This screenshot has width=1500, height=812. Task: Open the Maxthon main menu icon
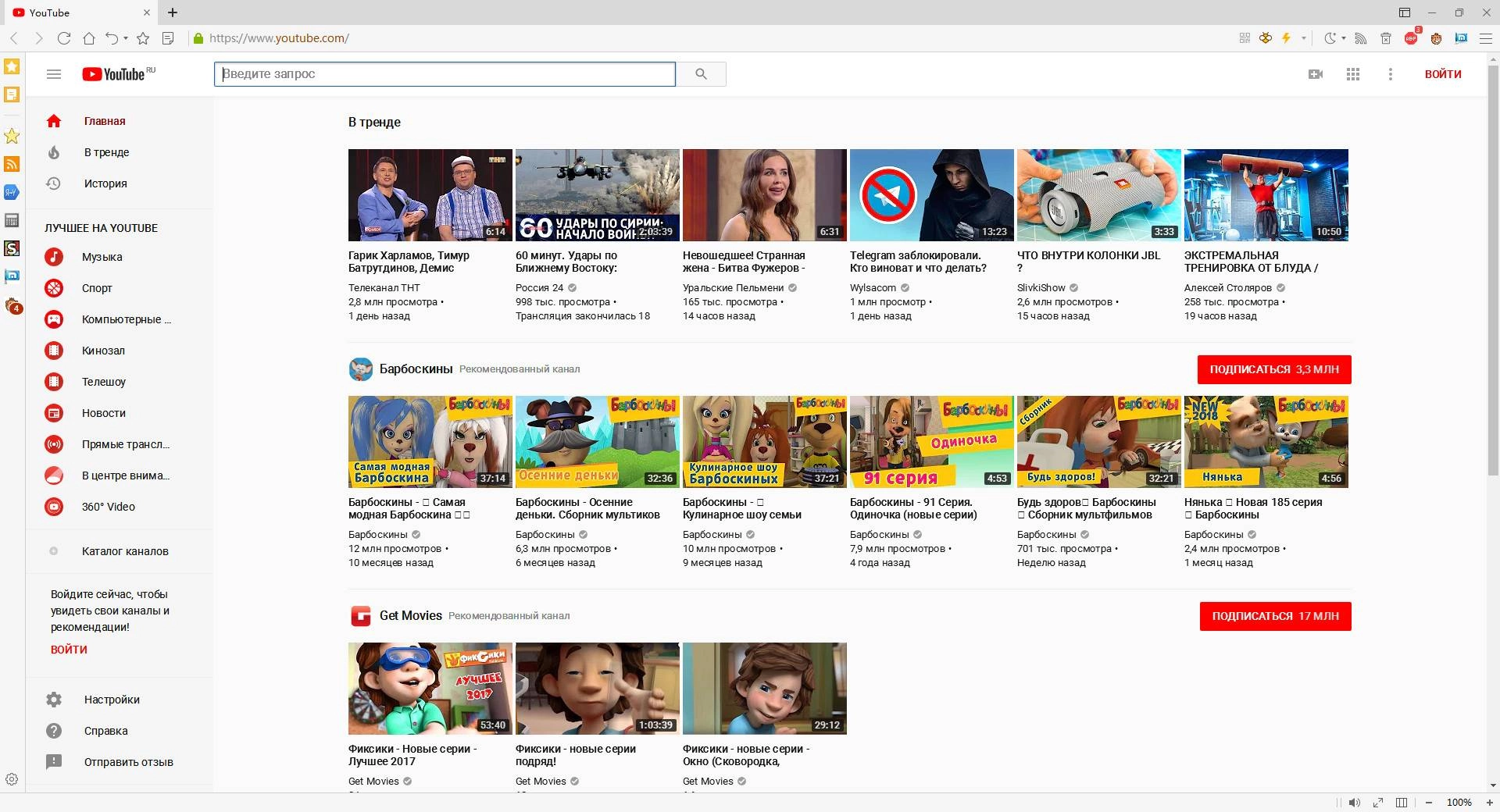tap(1486, 37)
